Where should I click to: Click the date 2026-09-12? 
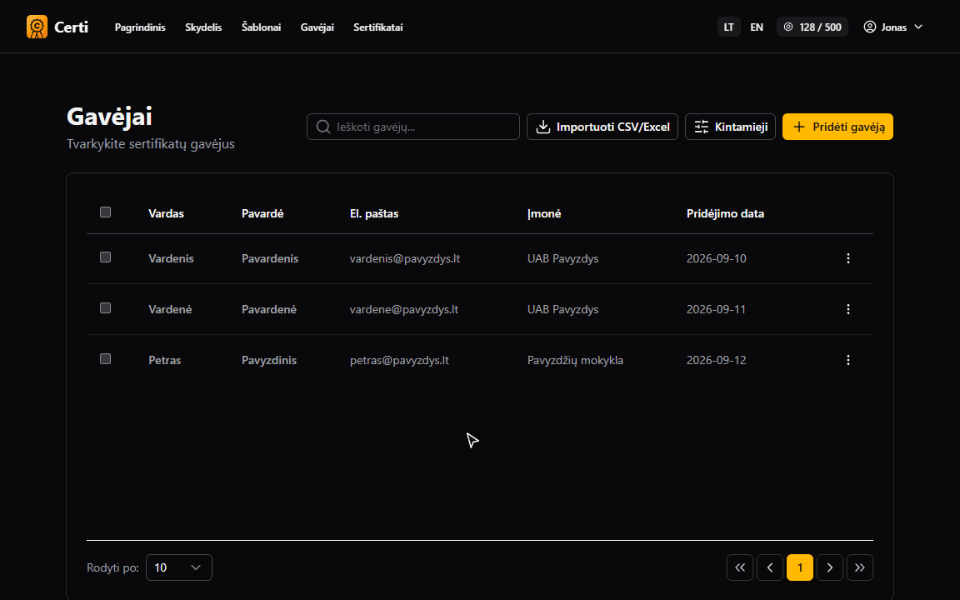pyautogui.click(x=716, y=360)
